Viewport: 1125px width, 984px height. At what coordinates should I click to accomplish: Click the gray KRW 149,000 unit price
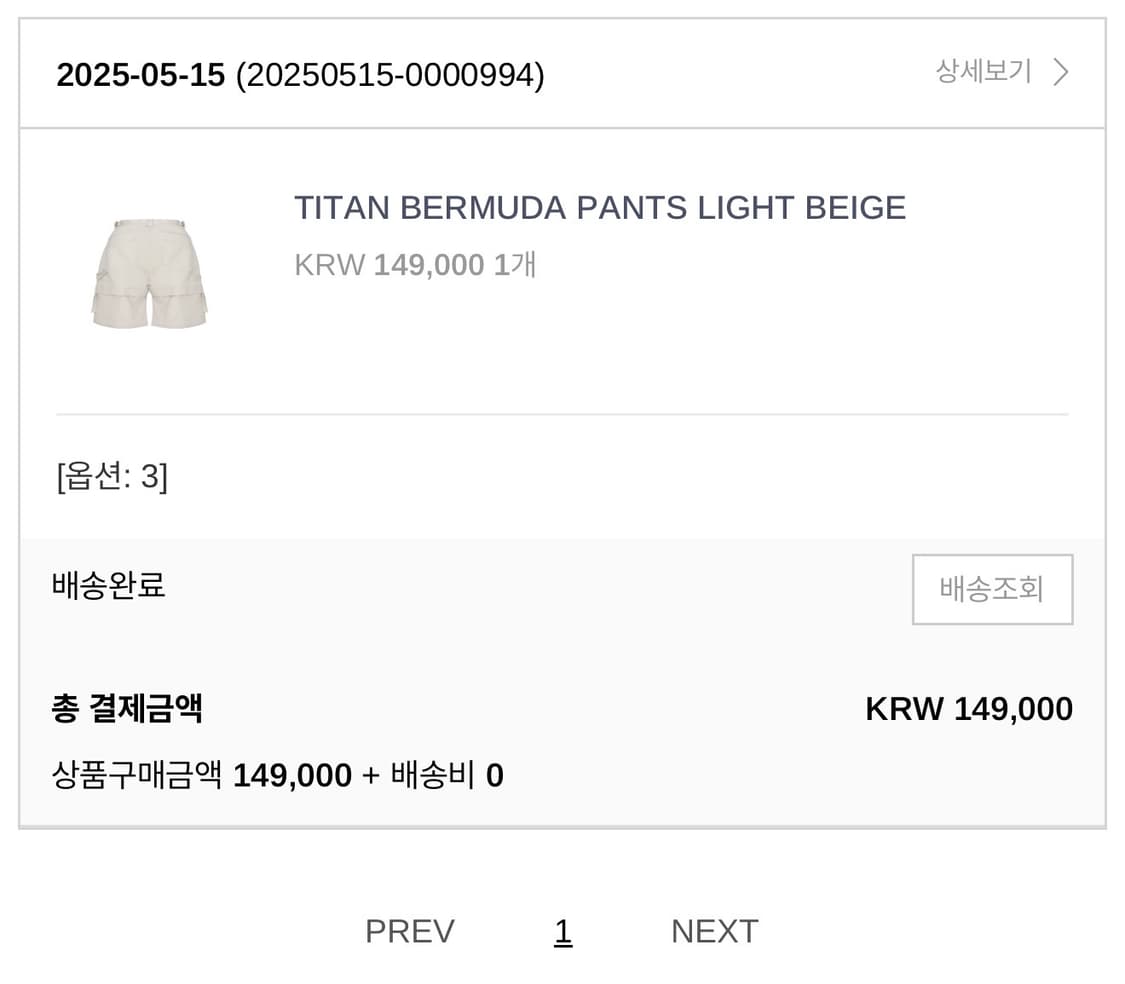389,265
